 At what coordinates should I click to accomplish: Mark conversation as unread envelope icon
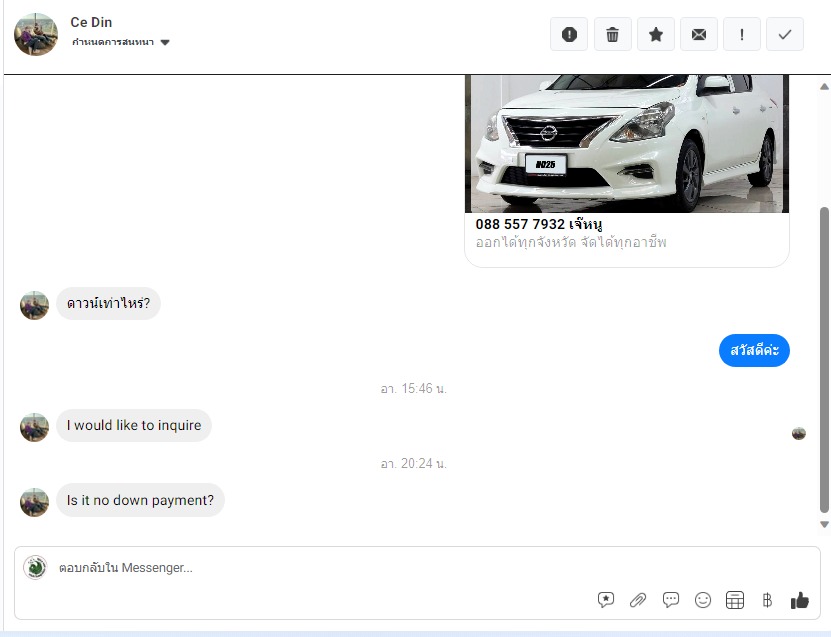[699, 34]
